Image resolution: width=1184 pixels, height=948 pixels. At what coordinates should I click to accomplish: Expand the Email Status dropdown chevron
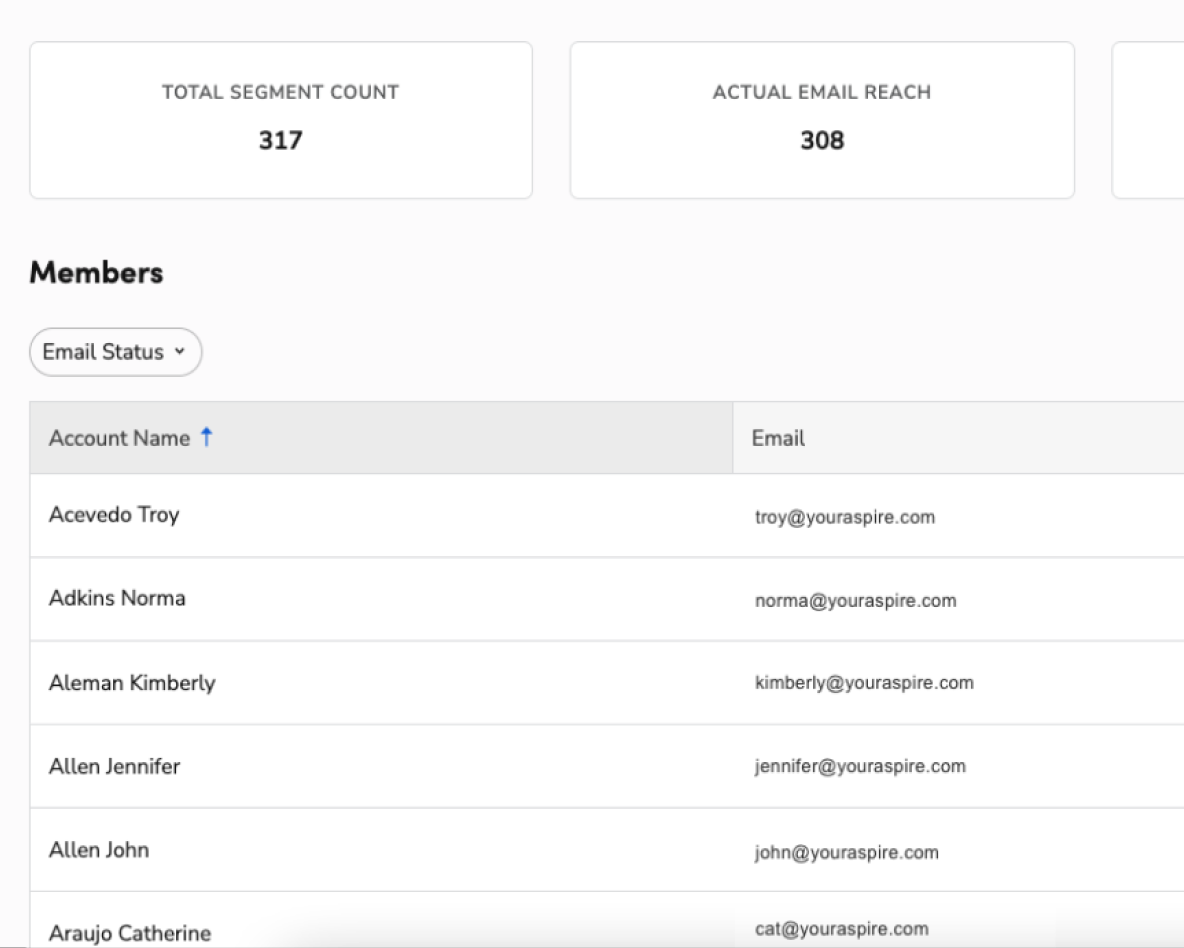(x=181, y=352)
